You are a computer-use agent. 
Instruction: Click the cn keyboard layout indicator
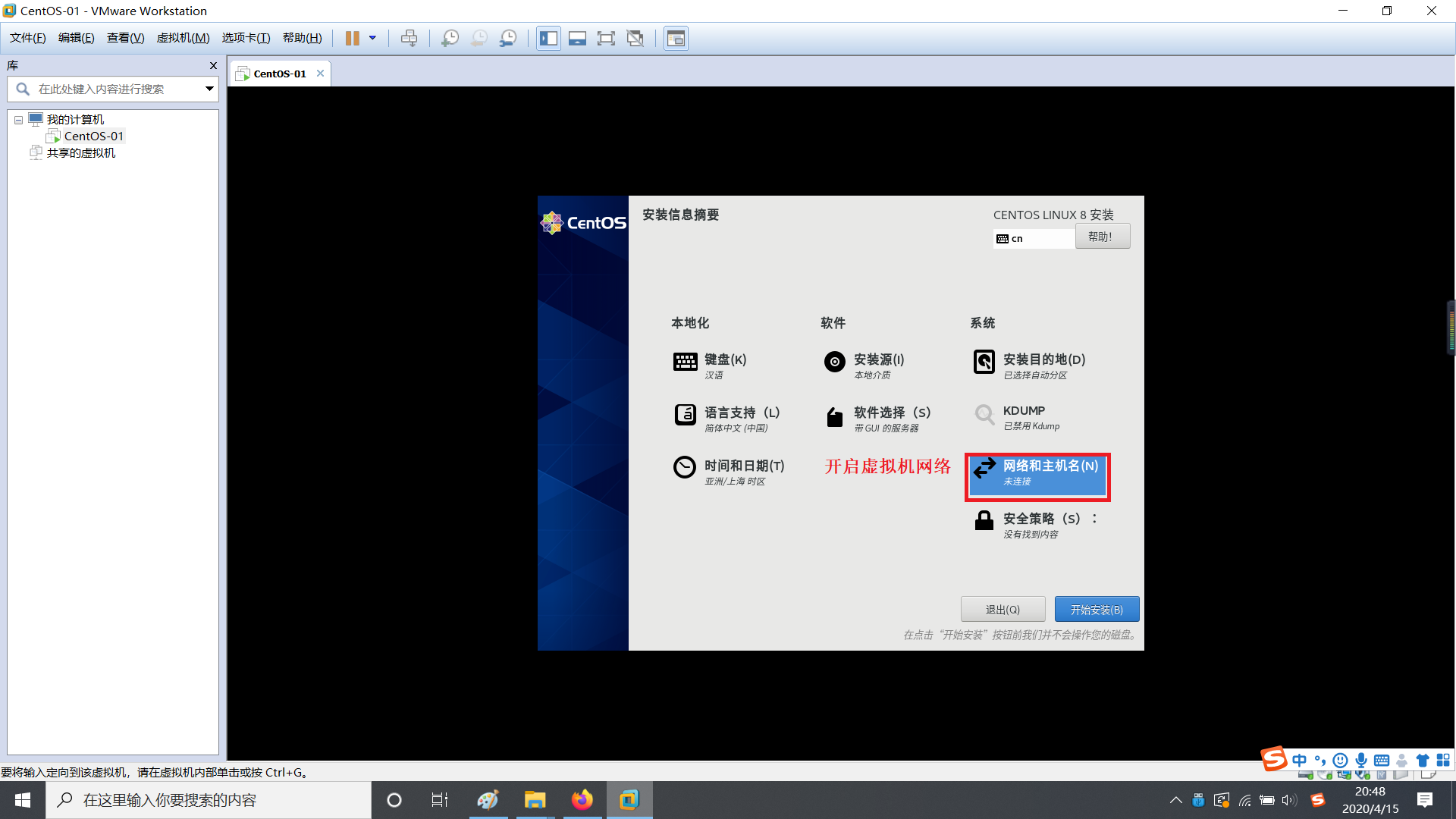[x=1033, y=238]
